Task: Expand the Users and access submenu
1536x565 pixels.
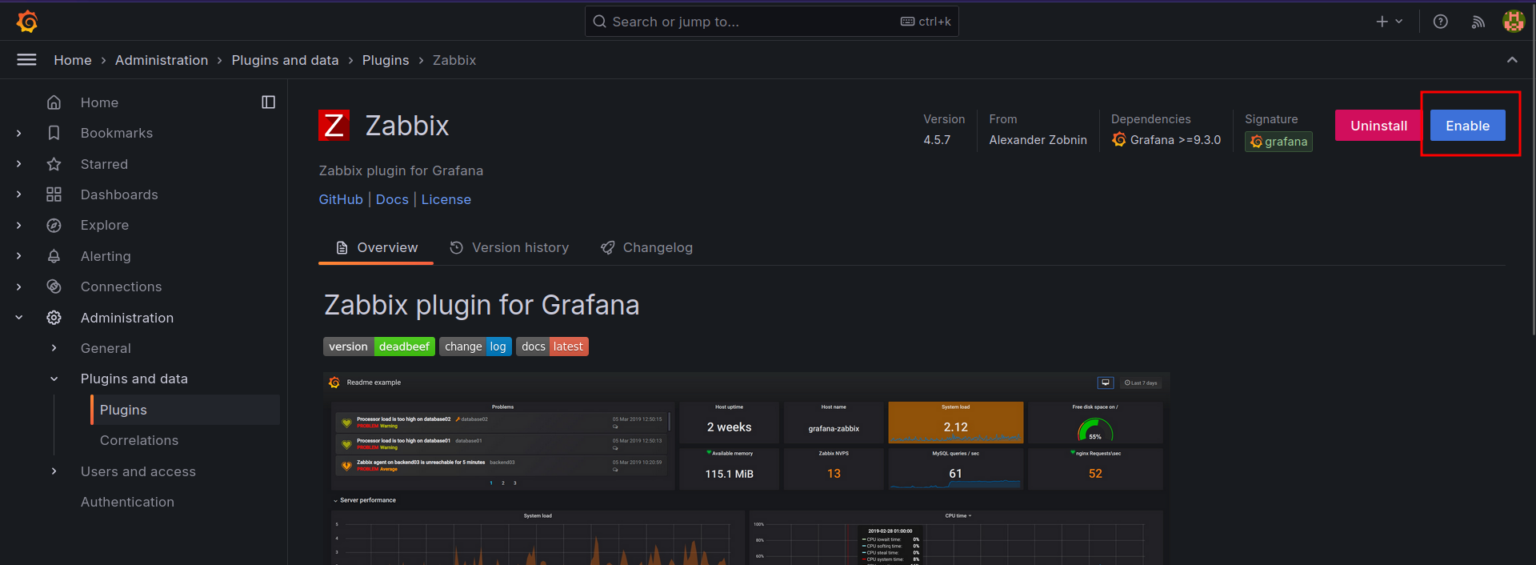Action: [54, 471]
